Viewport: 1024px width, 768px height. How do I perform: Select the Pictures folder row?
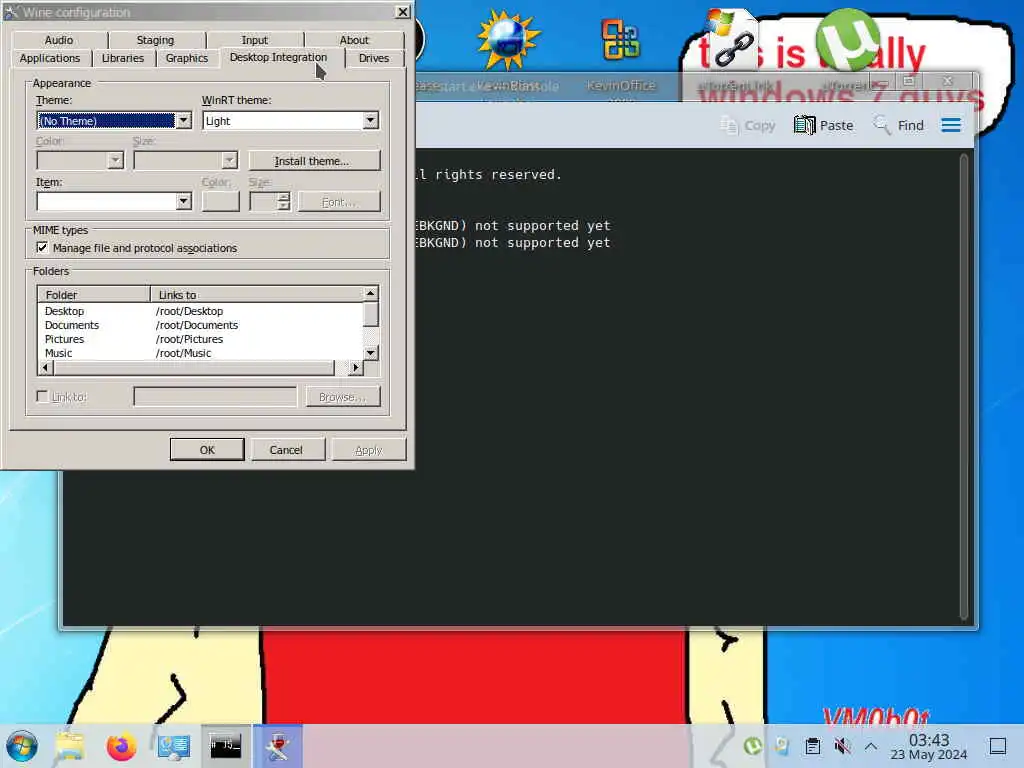point(200,339)
